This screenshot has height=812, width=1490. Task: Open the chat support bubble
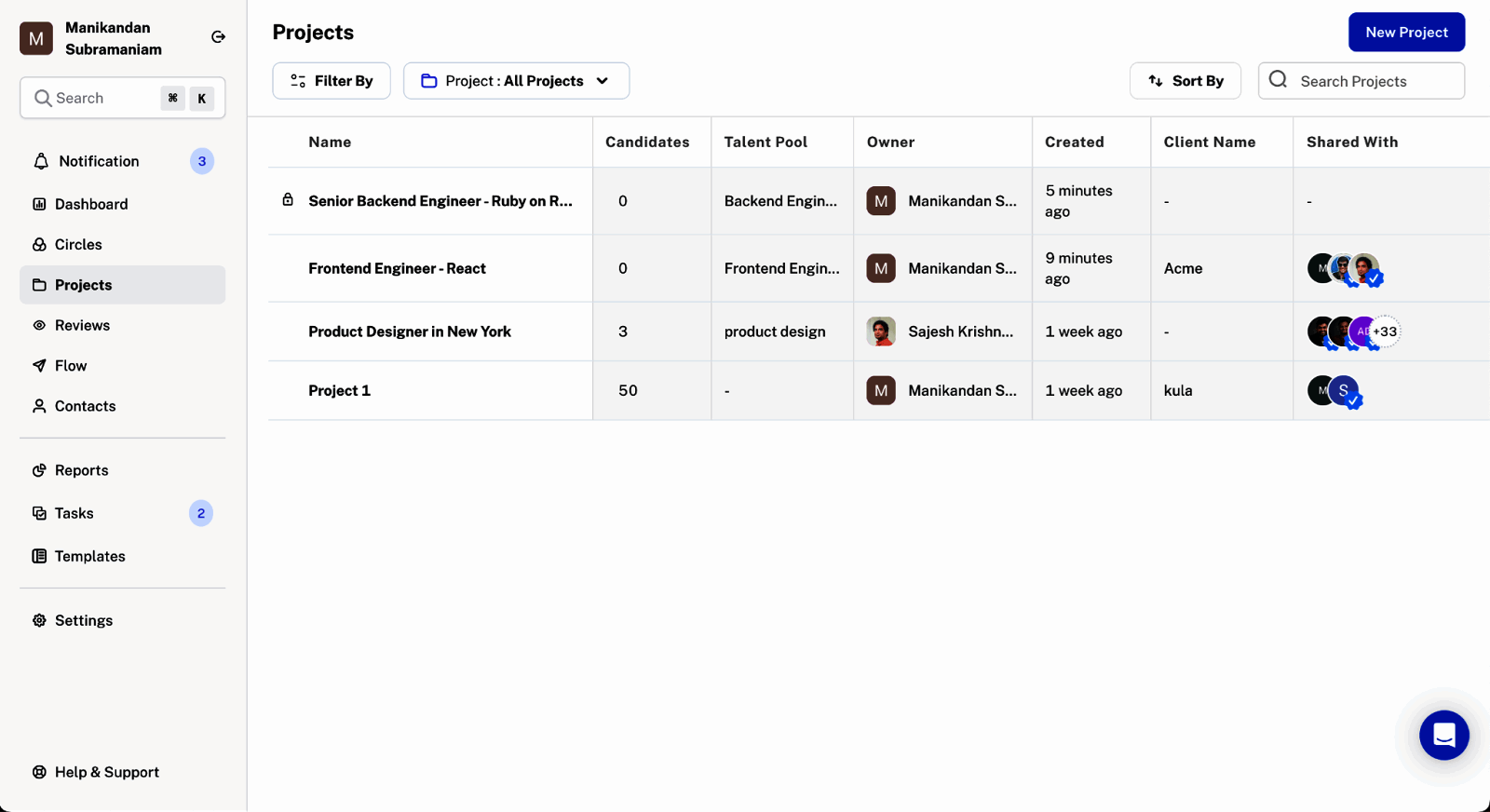click(x=1443, y=735)
